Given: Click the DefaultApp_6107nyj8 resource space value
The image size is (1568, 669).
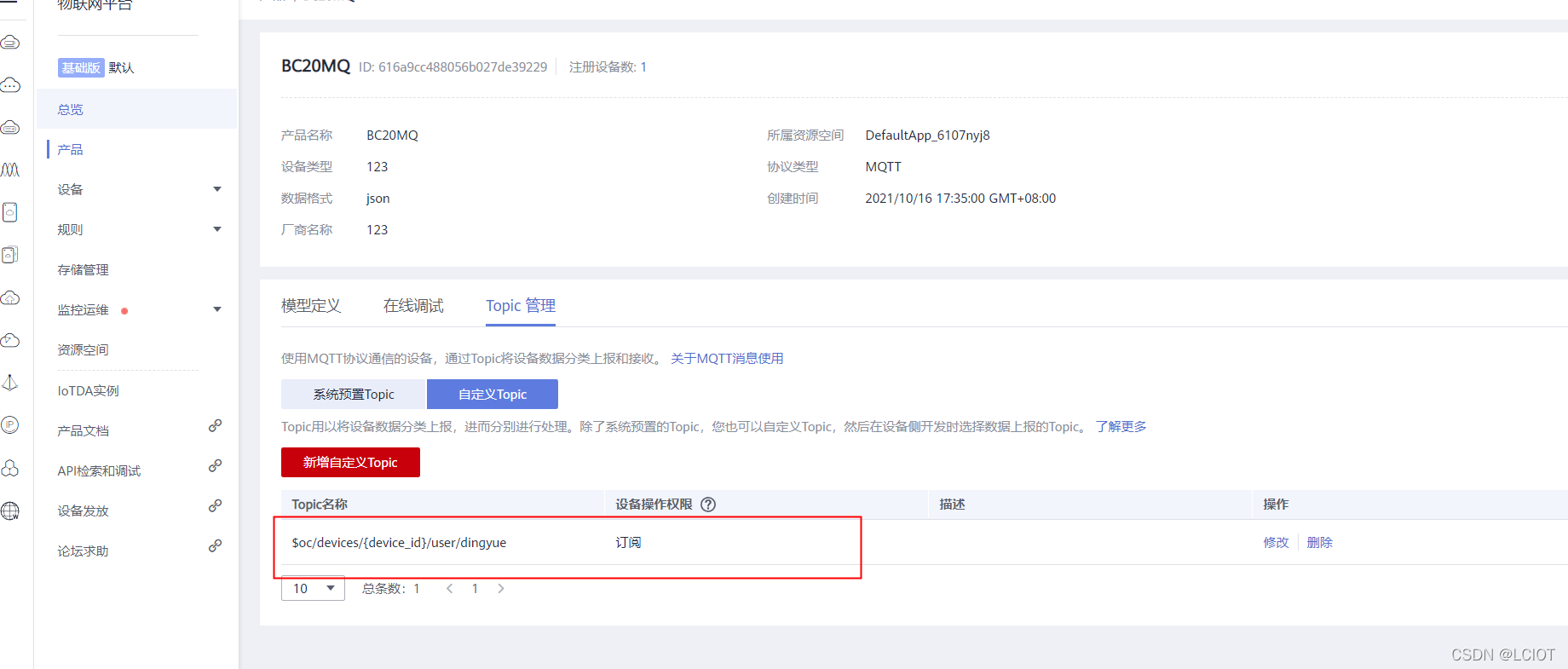Looking at the screenshot, I should [927, 135].
